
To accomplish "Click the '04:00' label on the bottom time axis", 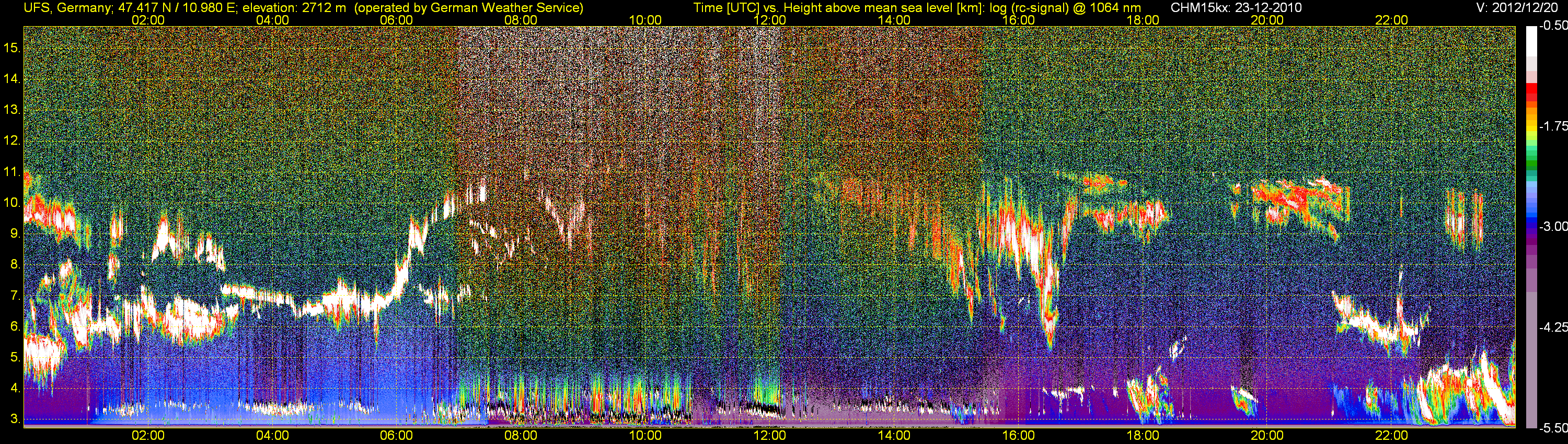I will (x=272, y=436).
